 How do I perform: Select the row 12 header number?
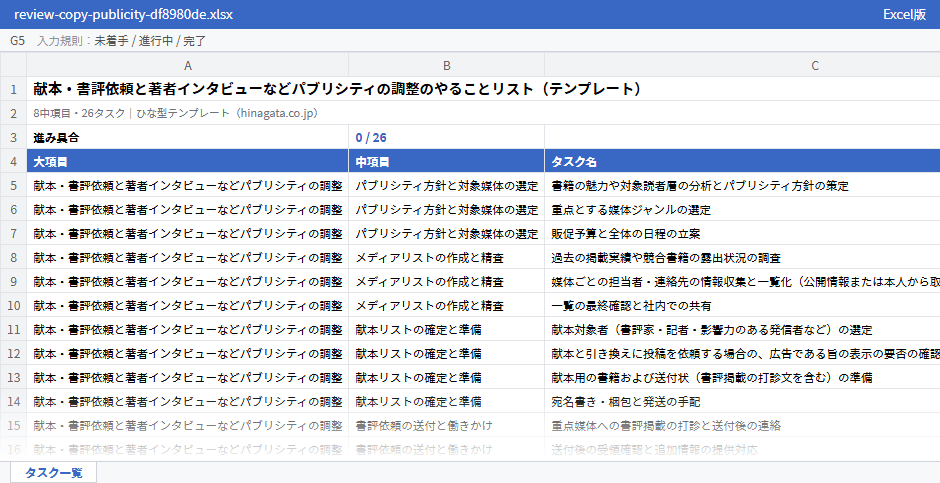click(x=13, y=353)
